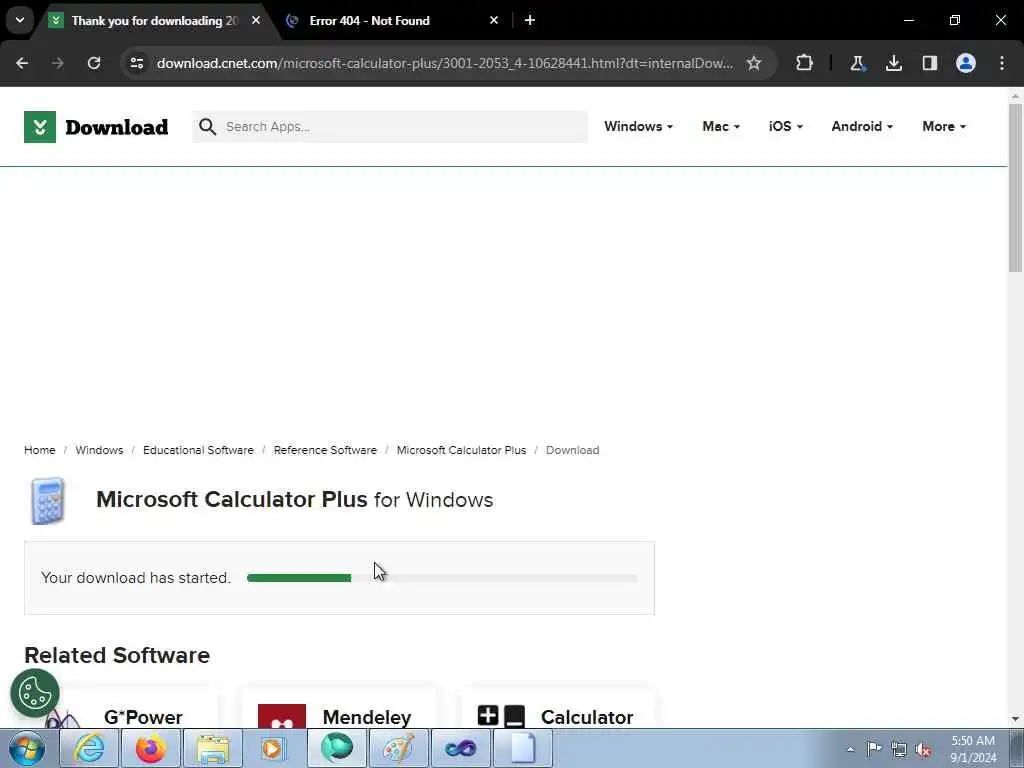Launch Firefox from taskbar
The width and height of the screenshot is (1024, 768).
coord(151,748)
